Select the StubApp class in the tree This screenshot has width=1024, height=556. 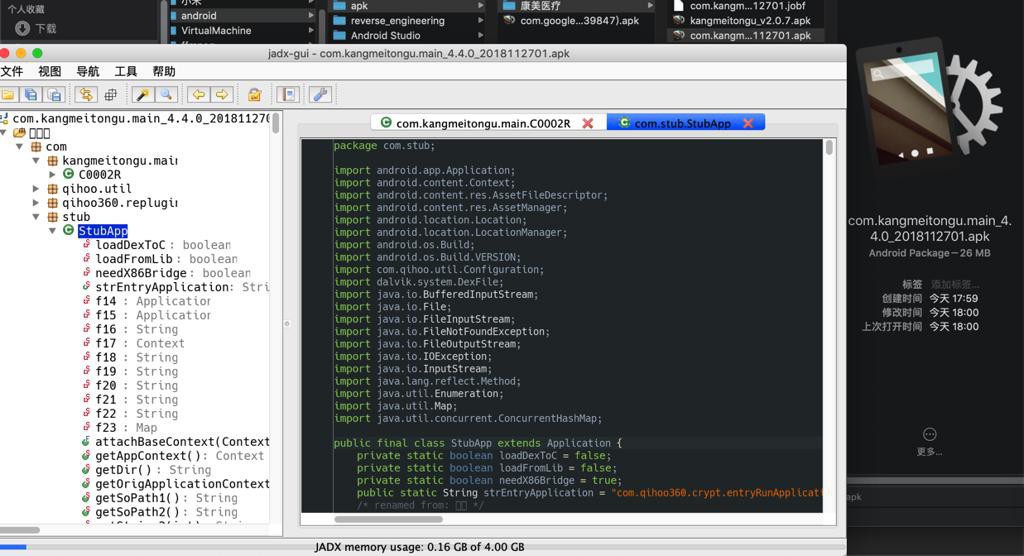(103, 231)
